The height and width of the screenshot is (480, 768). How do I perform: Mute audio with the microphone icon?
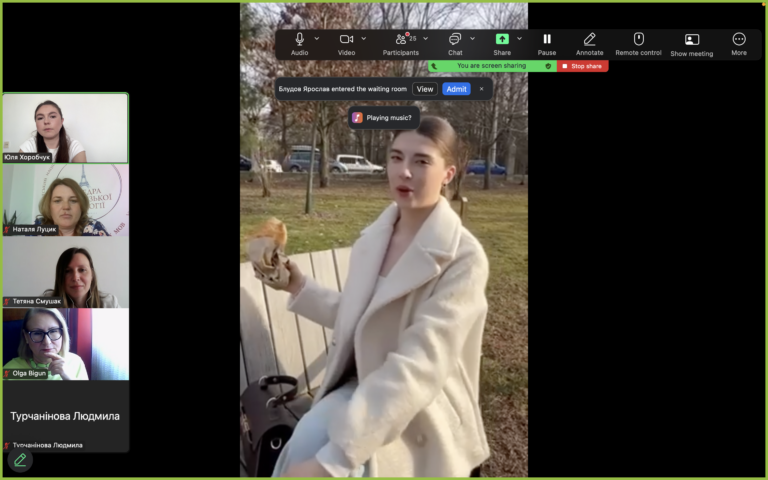pos(299,39)
